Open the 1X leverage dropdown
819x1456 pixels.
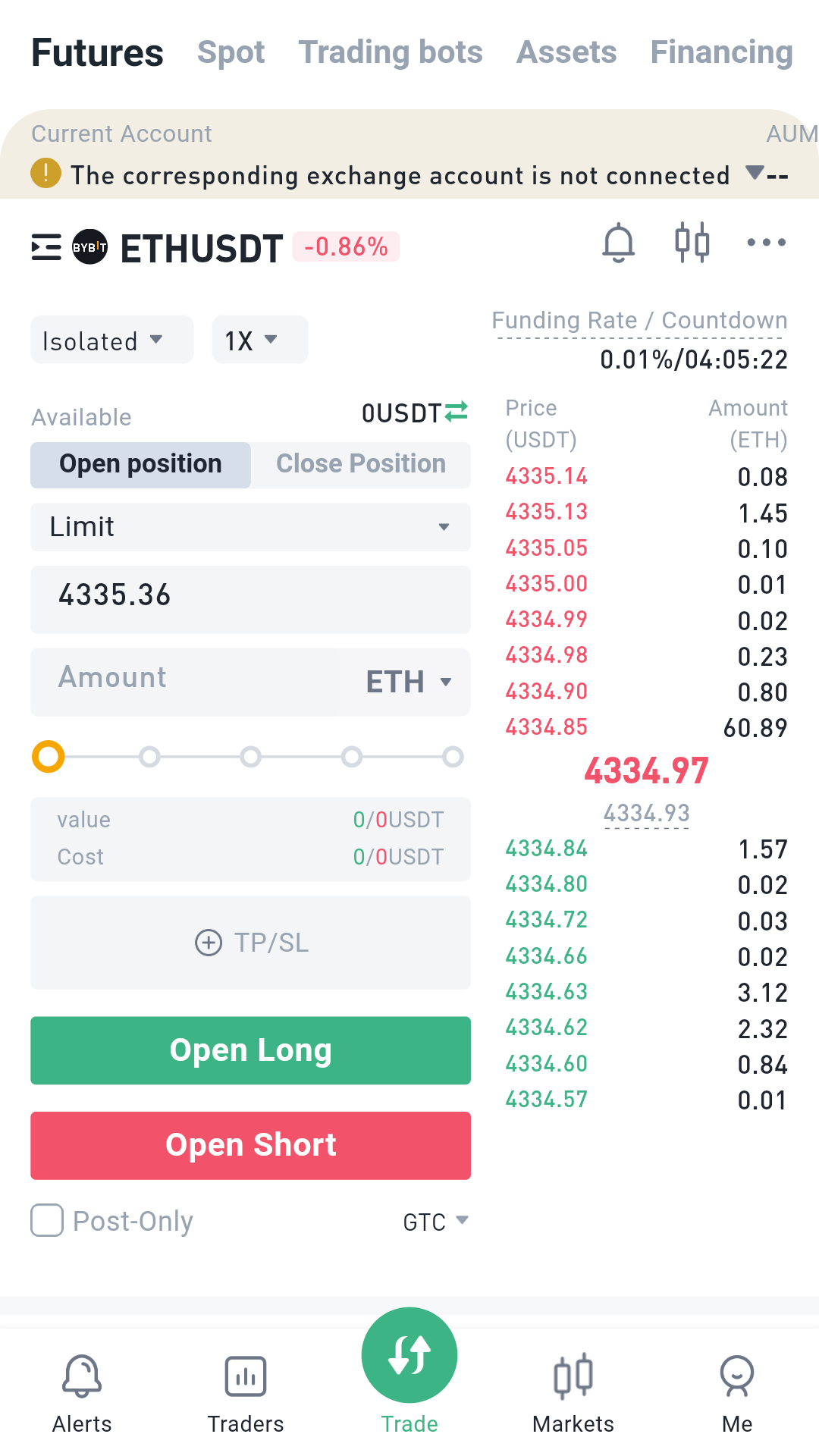pyautogui.click(x=260, y=340)
